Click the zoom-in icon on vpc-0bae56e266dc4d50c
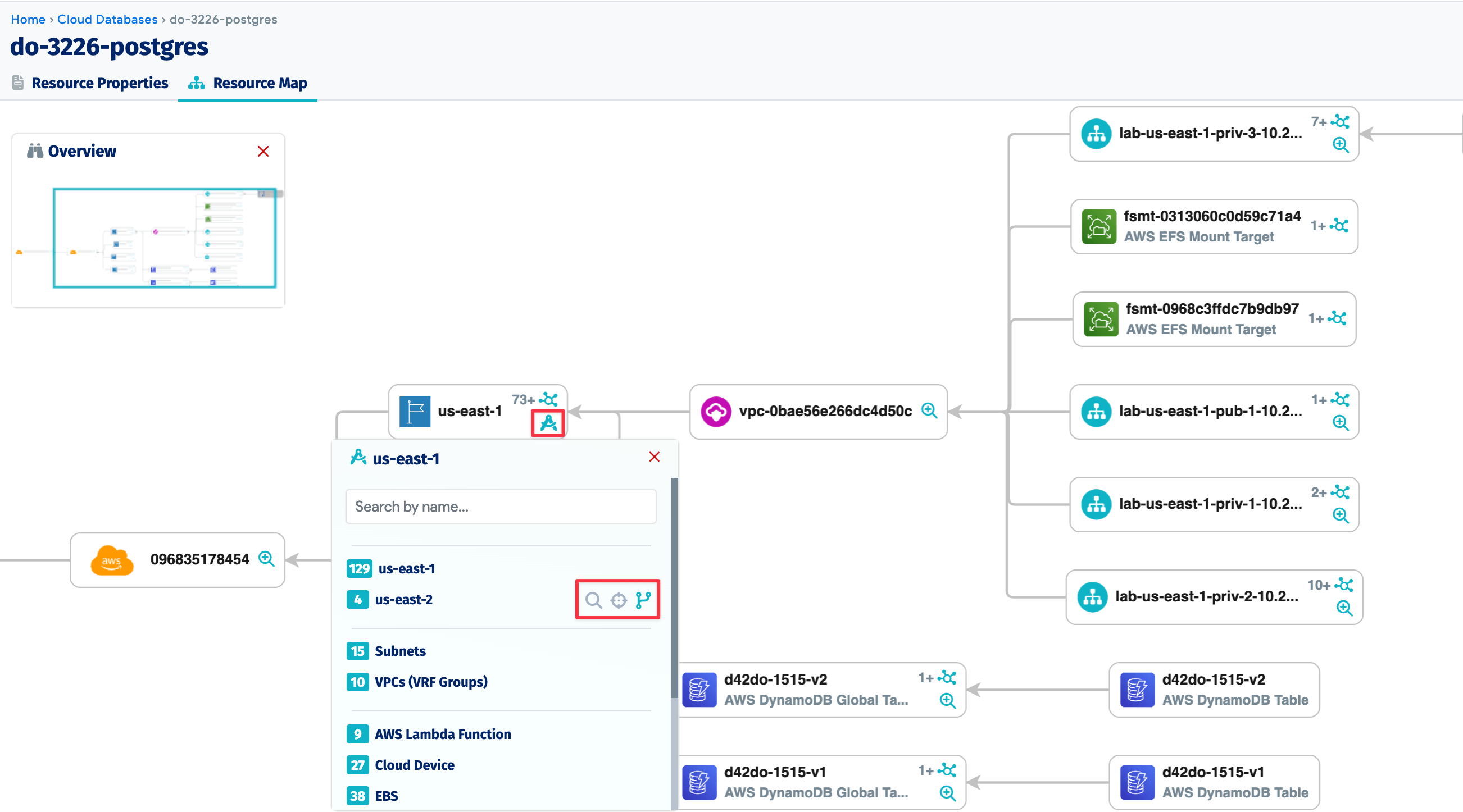The height and width of the screenshot is (812, 1463). (928, 410)
